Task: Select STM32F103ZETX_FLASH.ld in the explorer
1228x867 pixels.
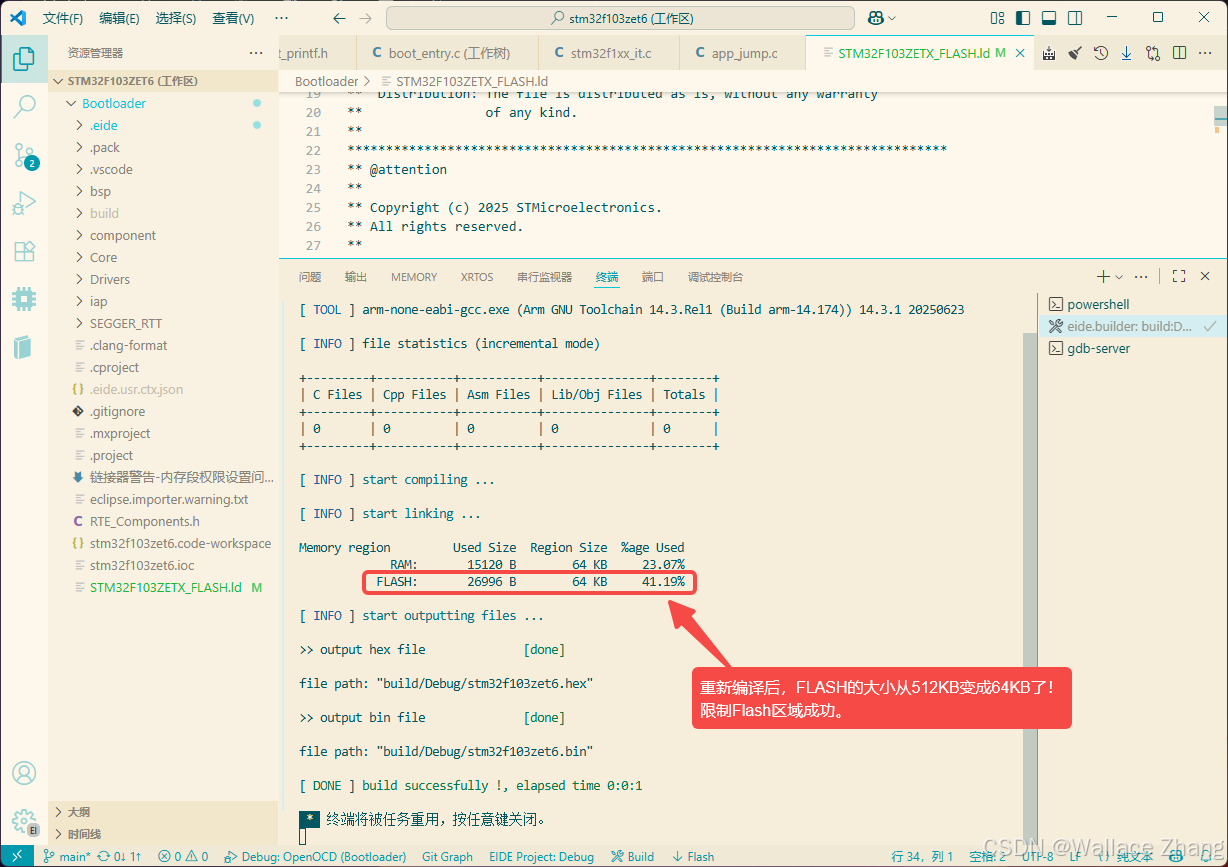Action: coord(163,587)
